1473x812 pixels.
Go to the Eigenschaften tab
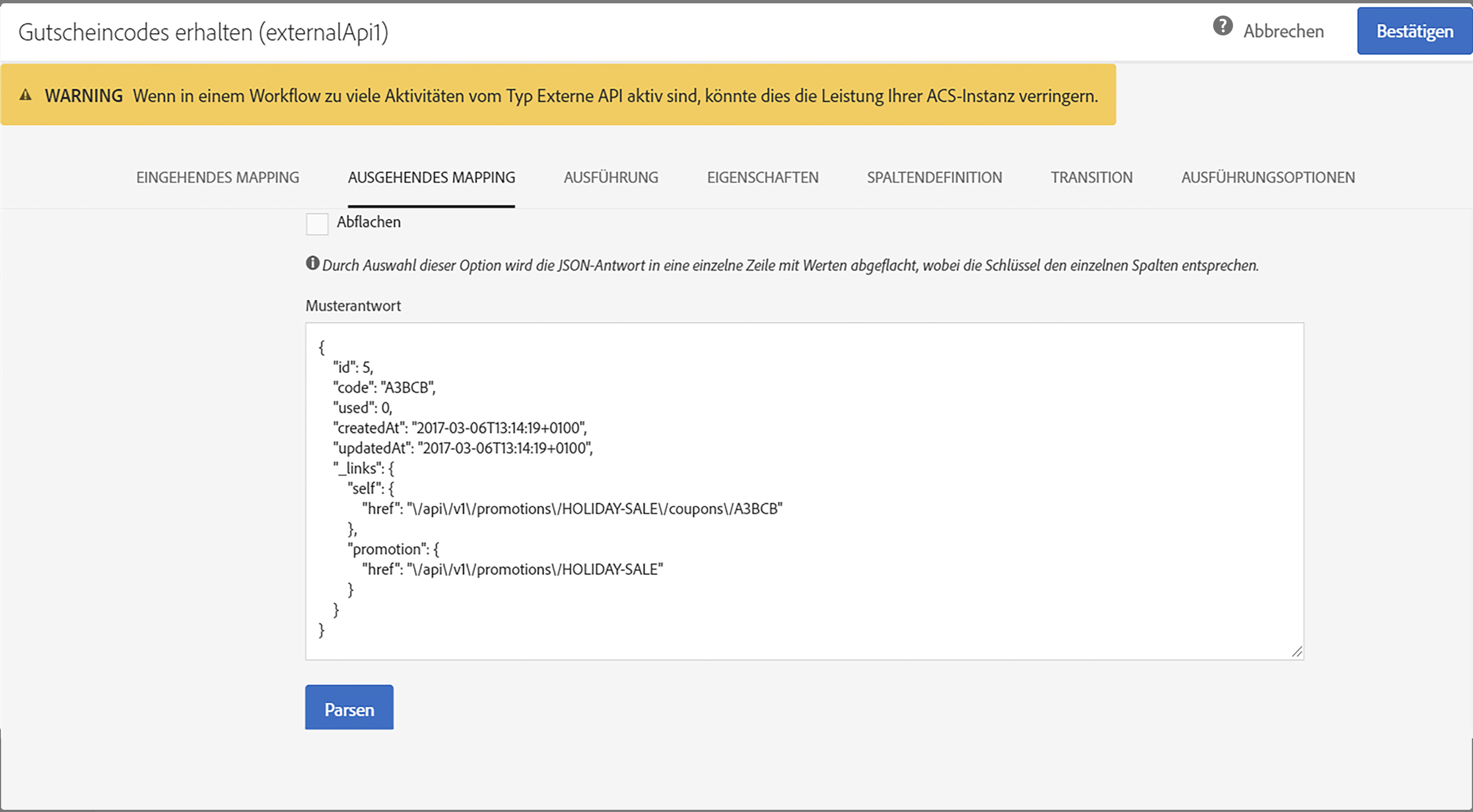click(762, 178)
